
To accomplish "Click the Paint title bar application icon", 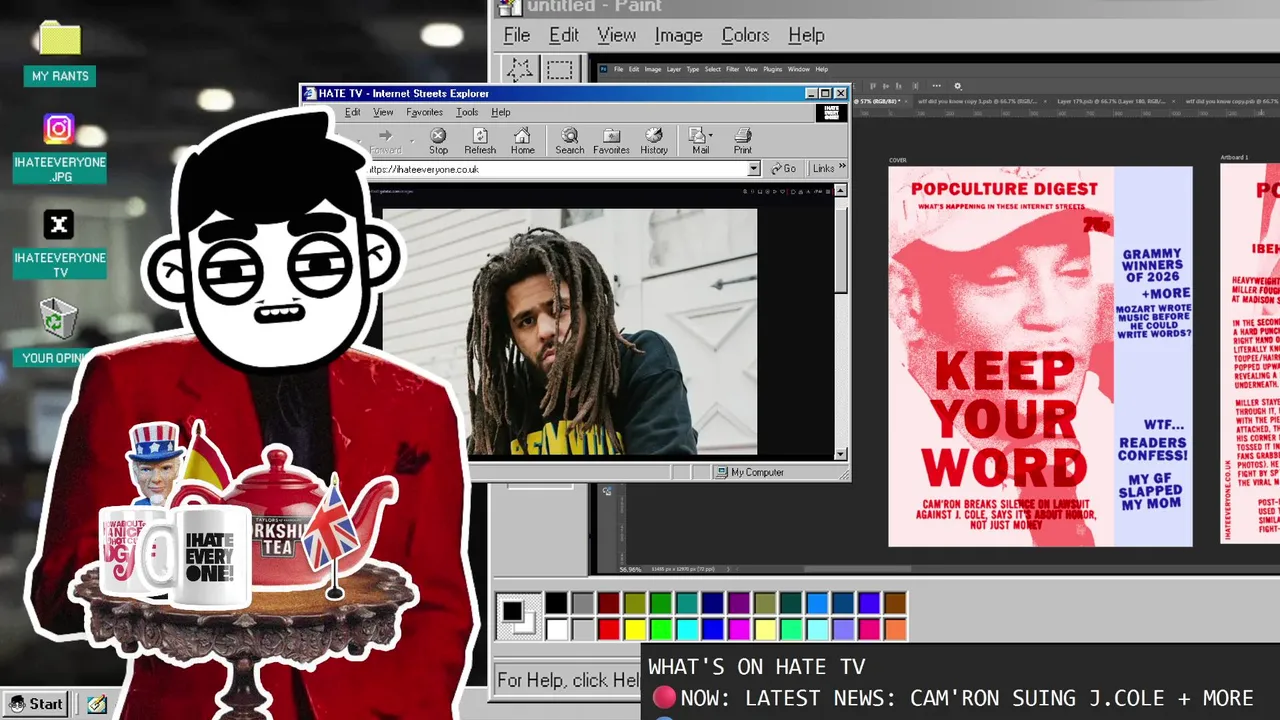I will pos(510,8).
